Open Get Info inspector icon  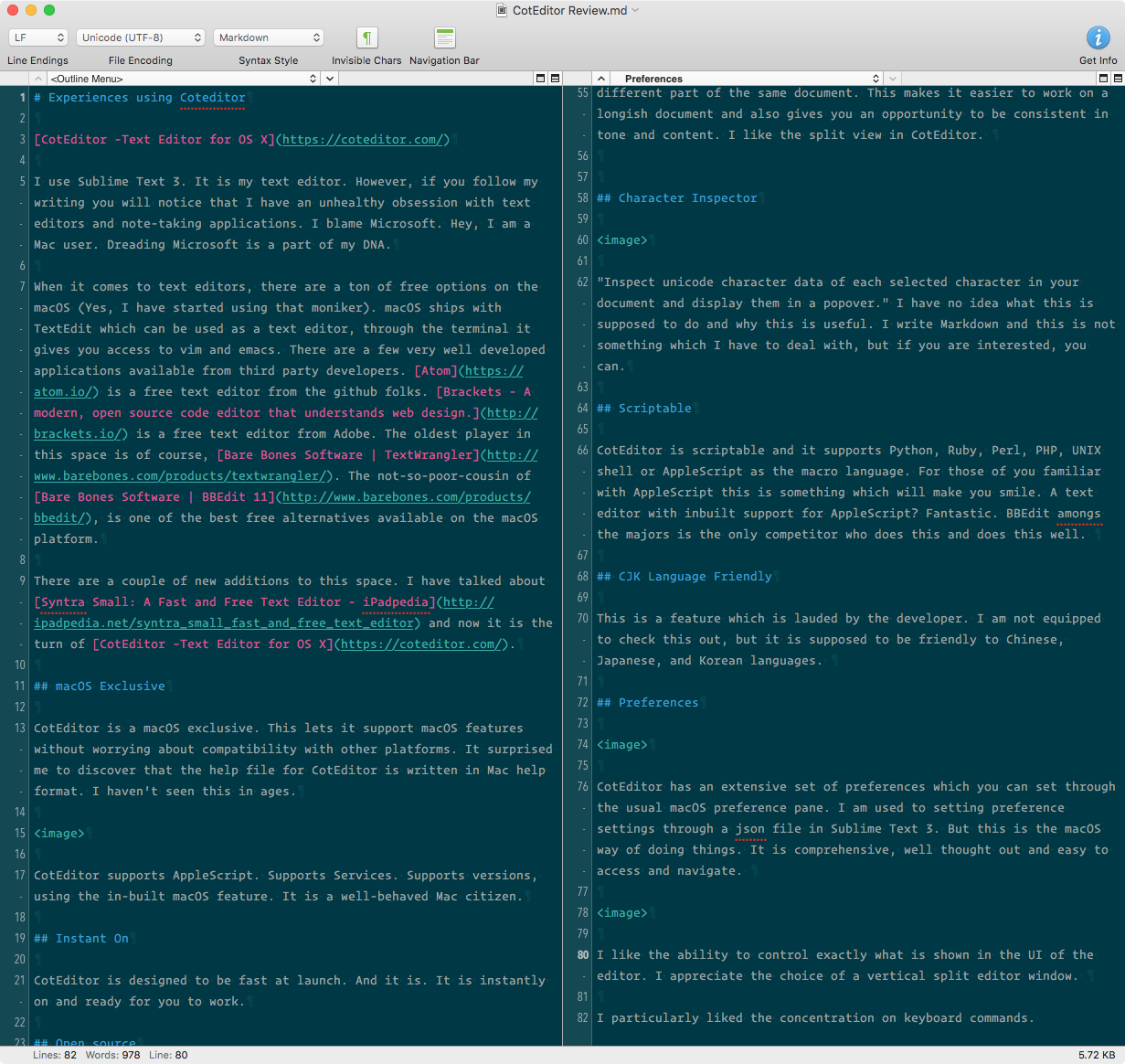click(1098, 37)
